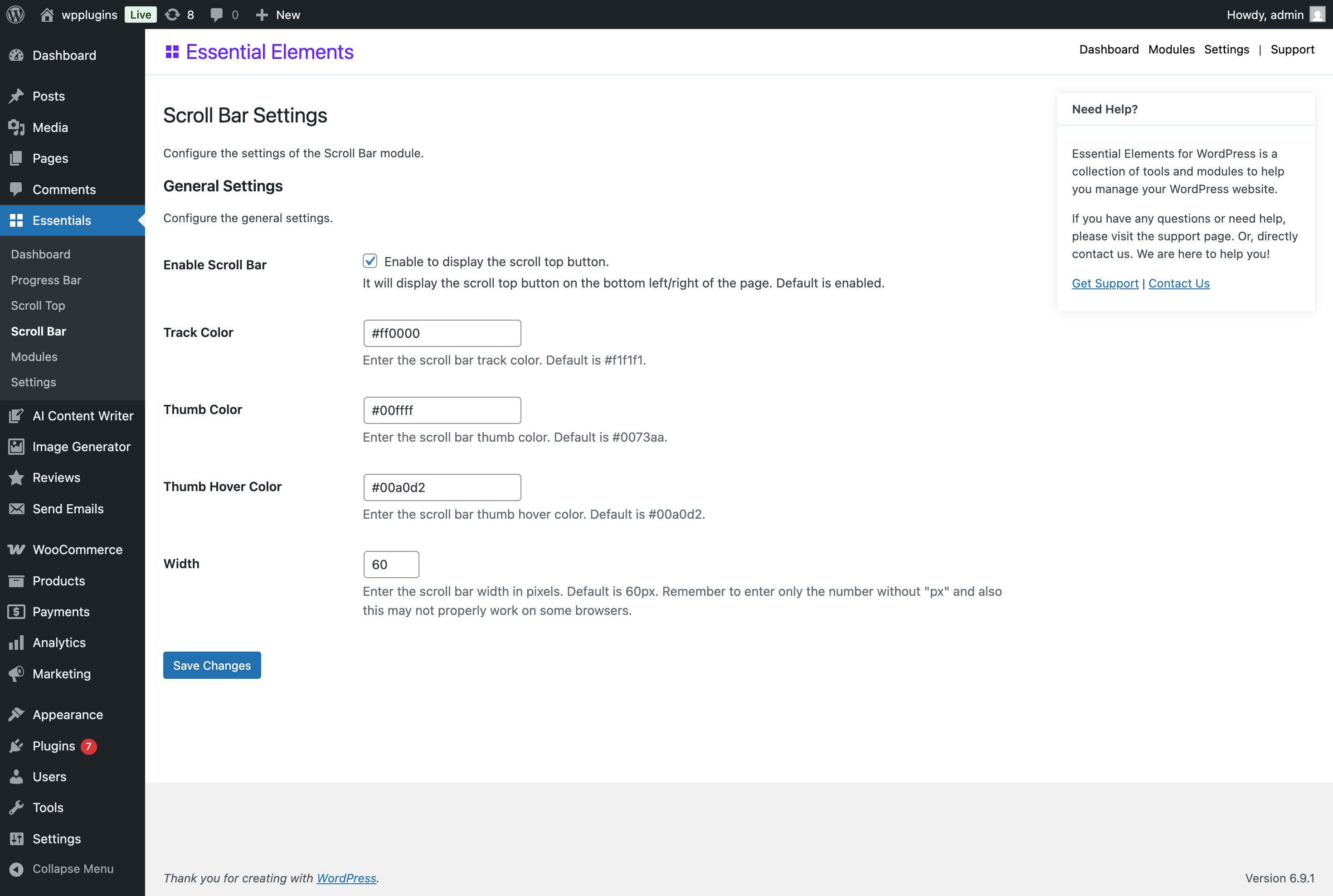The image size is (1333, 896).
Task: Click the Essential Elements plugin logo
Action: [172, 51]
